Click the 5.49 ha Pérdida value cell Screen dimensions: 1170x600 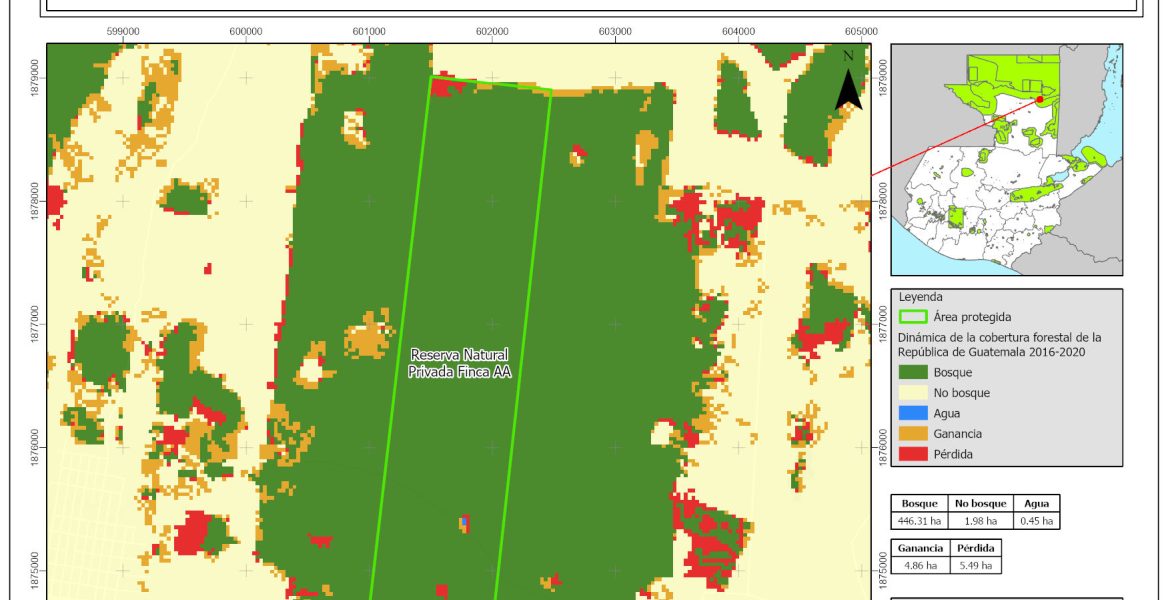pos(973,566)
